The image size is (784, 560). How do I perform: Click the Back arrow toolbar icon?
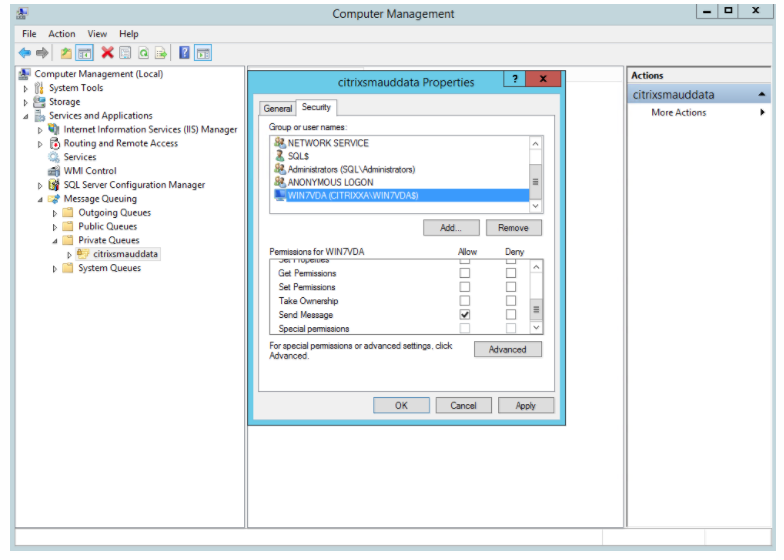click(24, 52)
